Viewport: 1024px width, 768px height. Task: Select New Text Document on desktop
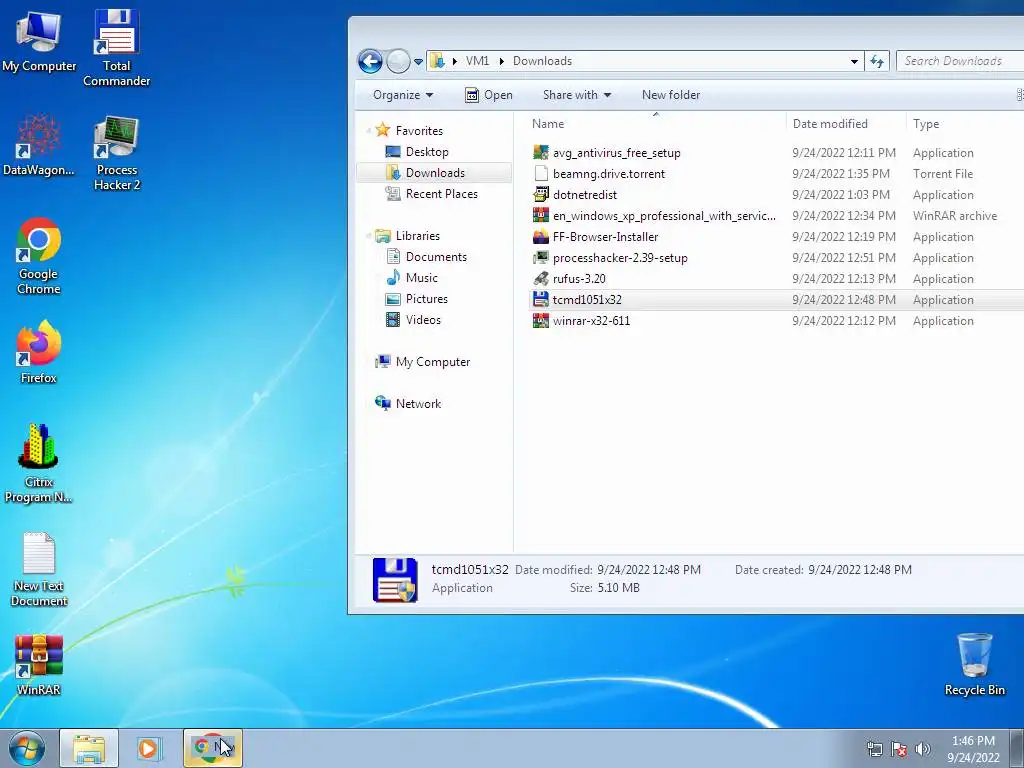point(39,569)
